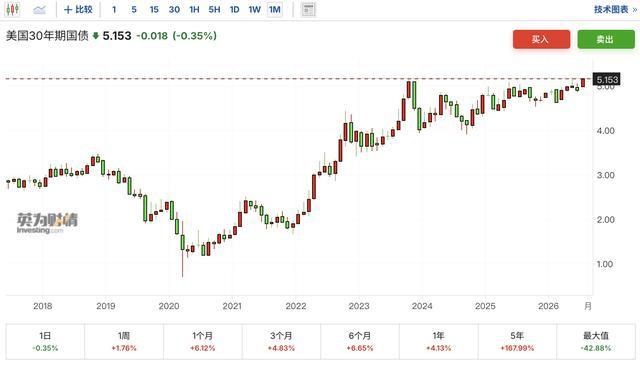Screen dimensions: 640x365
Task: Click the red 买入 buy button
Action: coord(541,39)
